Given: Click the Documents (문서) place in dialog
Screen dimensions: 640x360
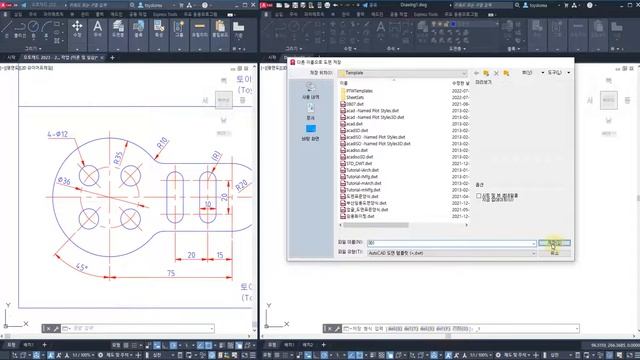Looking at the screenshot, I should 310,111.
